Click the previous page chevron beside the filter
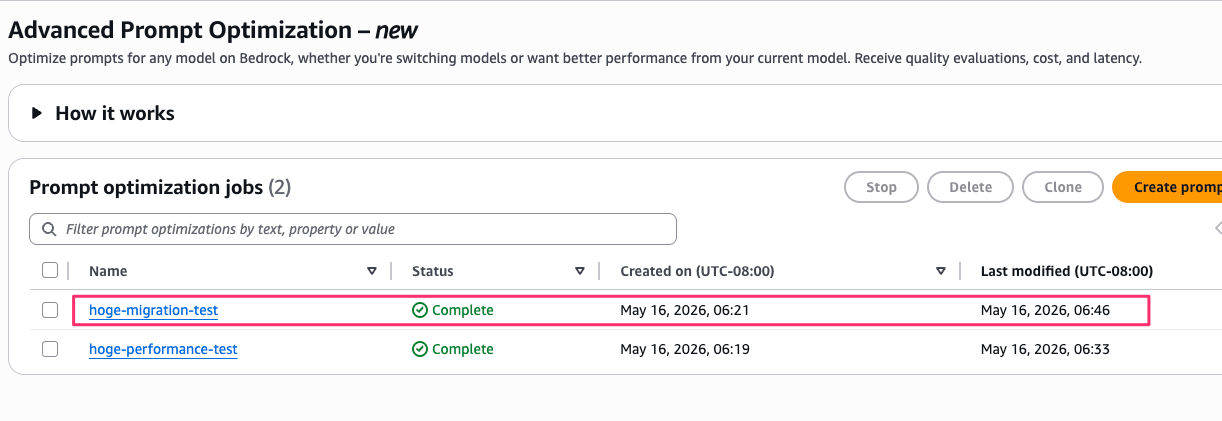The width and height of the screenshot is (1222, 421). pyautogui.click(x=1217, y=229)
